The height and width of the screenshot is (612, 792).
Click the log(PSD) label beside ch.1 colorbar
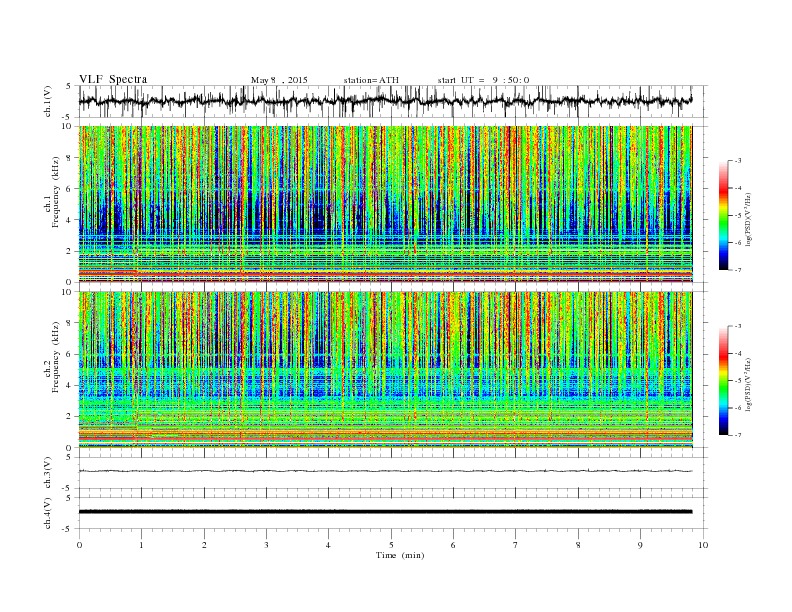(x=748, y=219)
